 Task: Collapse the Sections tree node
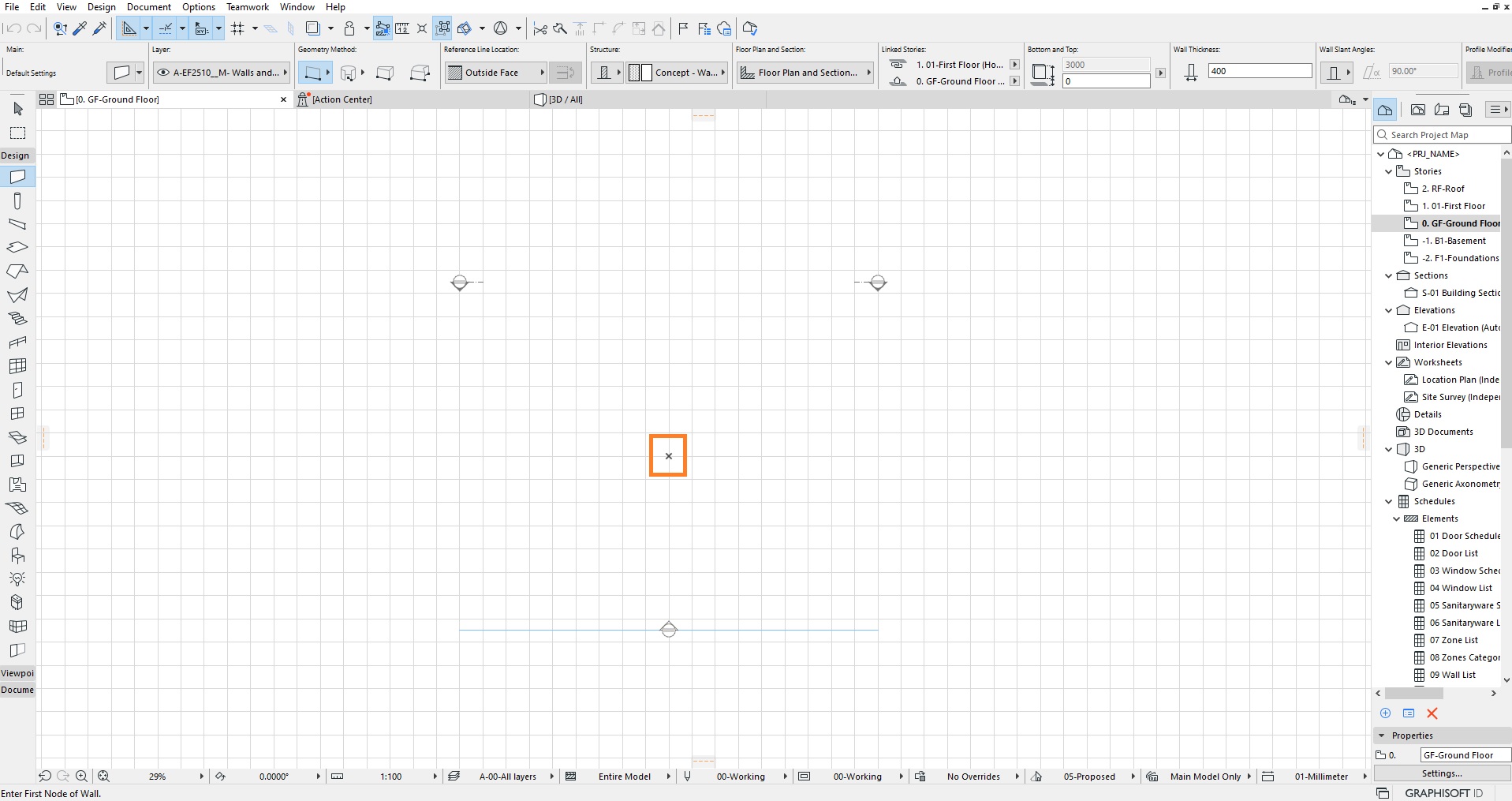tap(1389, 275)
